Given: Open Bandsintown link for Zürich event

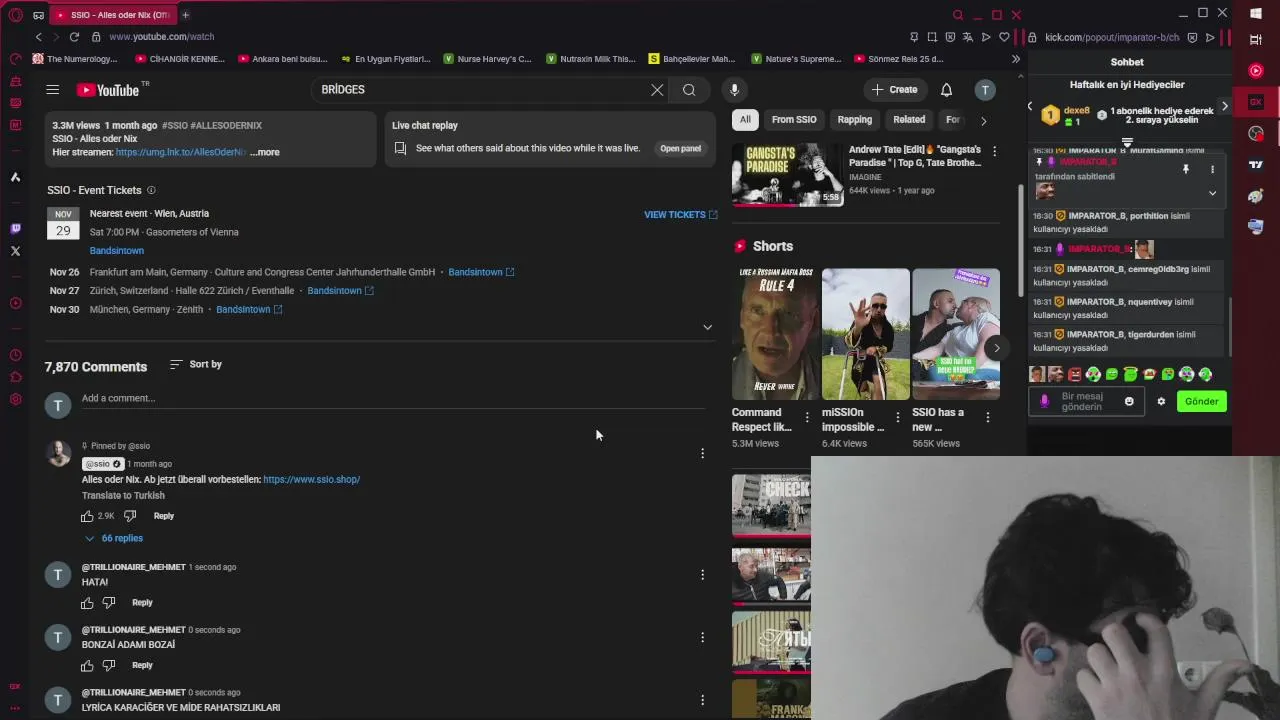Looking at the screenshot, I should point(340,291).
